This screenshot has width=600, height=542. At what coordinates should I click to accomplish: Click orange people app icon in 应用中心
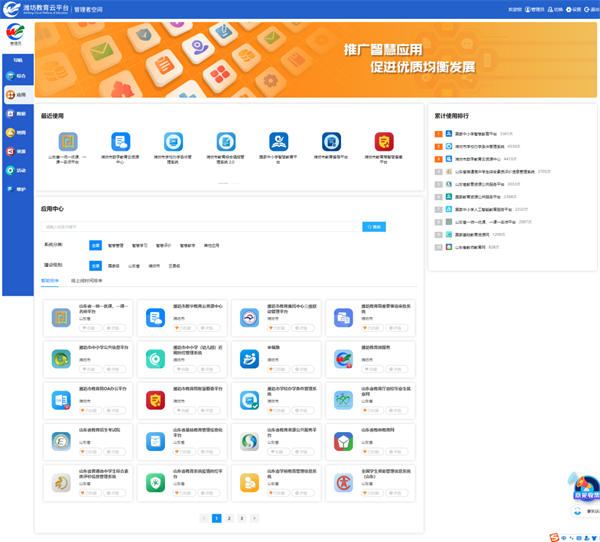(x=249, y=483)
